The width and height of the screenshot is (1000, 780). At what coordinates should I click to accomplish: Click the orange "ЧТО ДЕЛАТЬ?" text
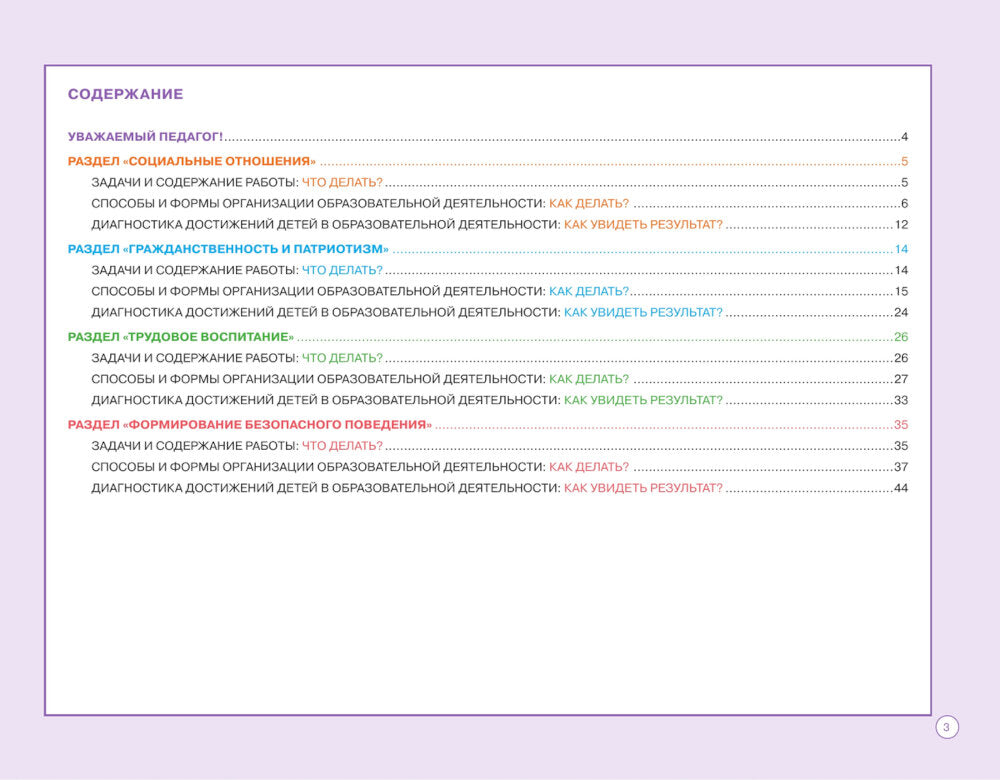(x=342, y=183)
